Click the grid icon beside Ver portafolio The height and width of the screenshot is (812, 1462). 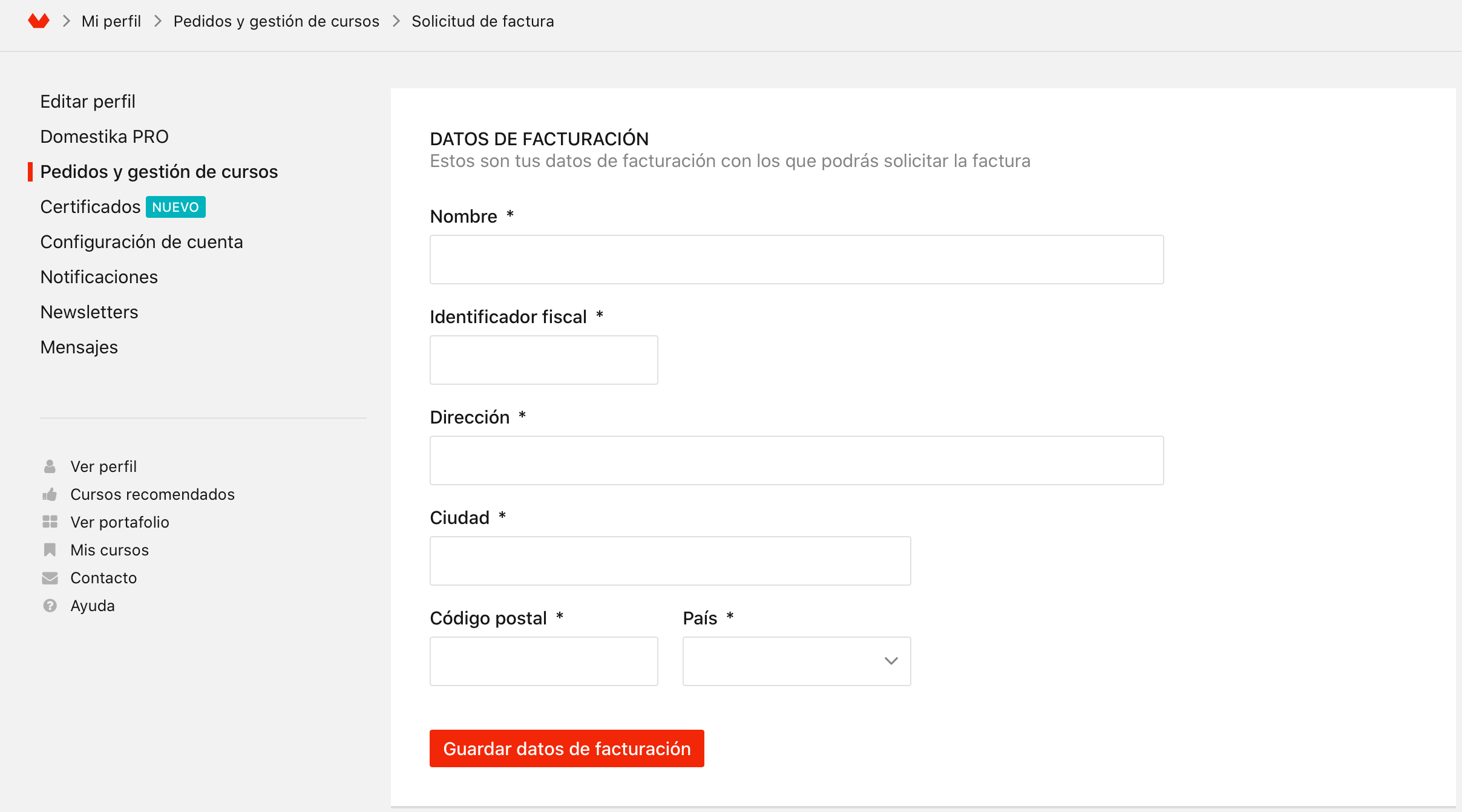click(50, 522)
